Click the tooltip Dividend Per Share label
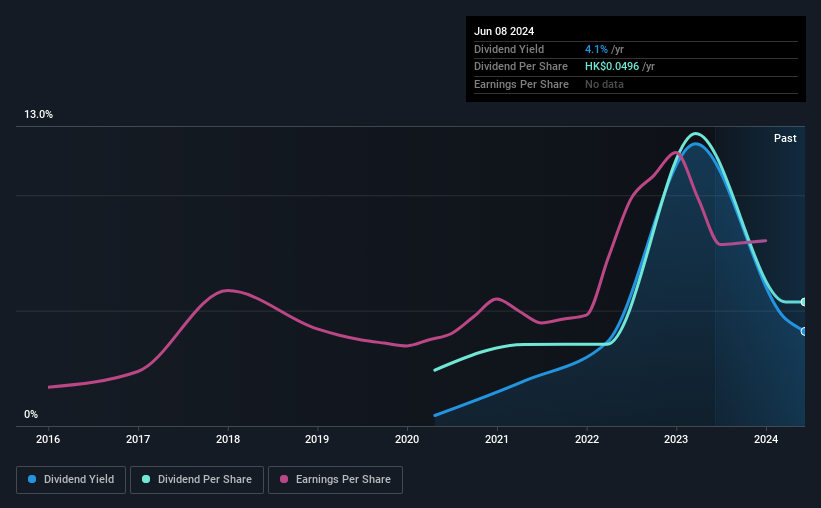 click(x=520, y=67)
